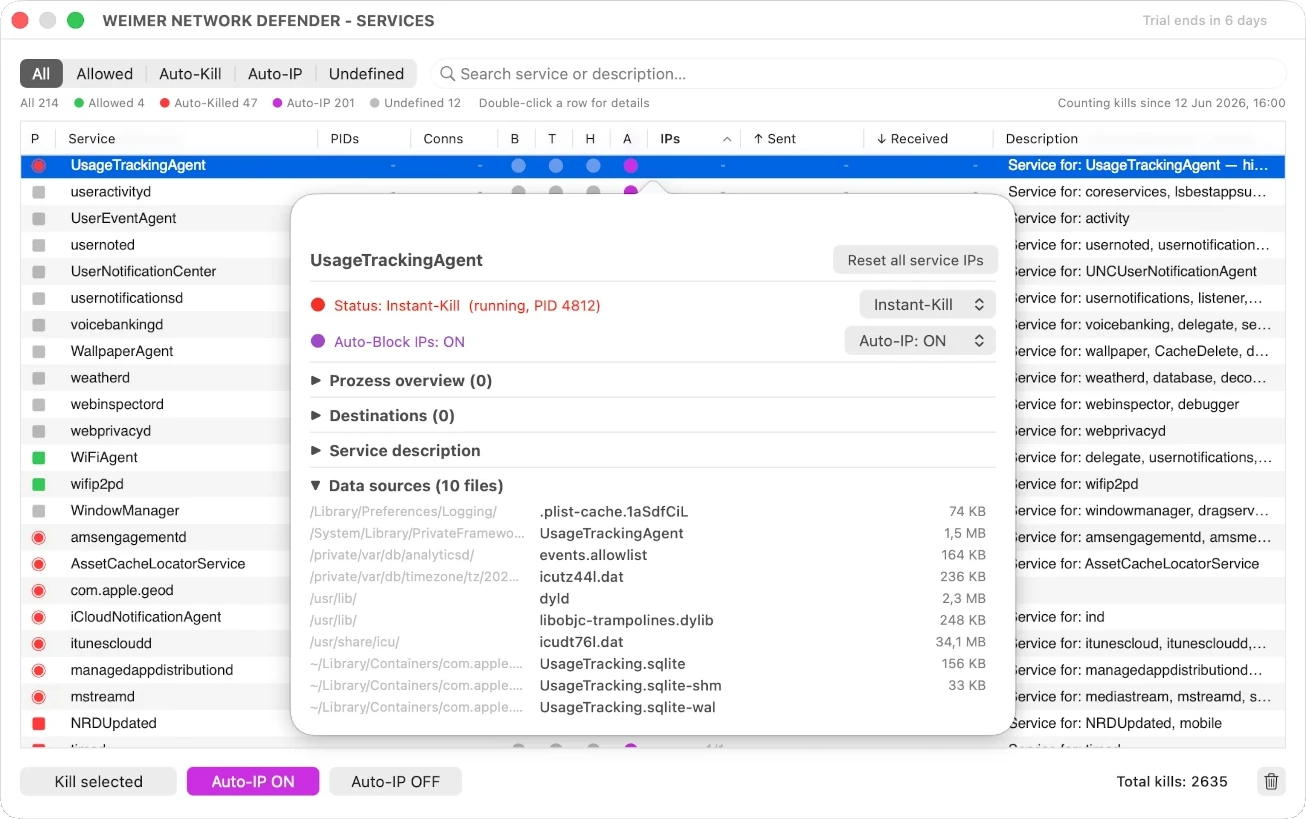Sort by the Conns column header
The height and width of the screenshot is (819, 1306).
[x=454, y=139]
